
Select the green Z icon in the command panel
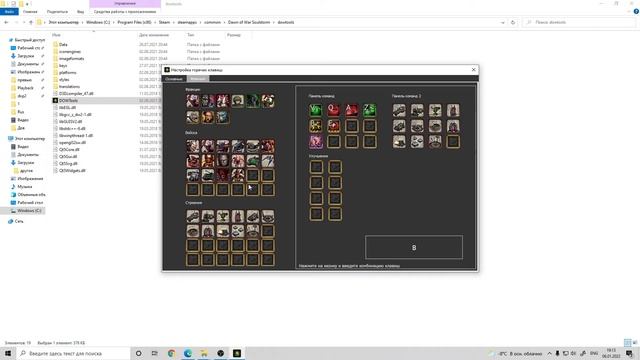[369, 110]
